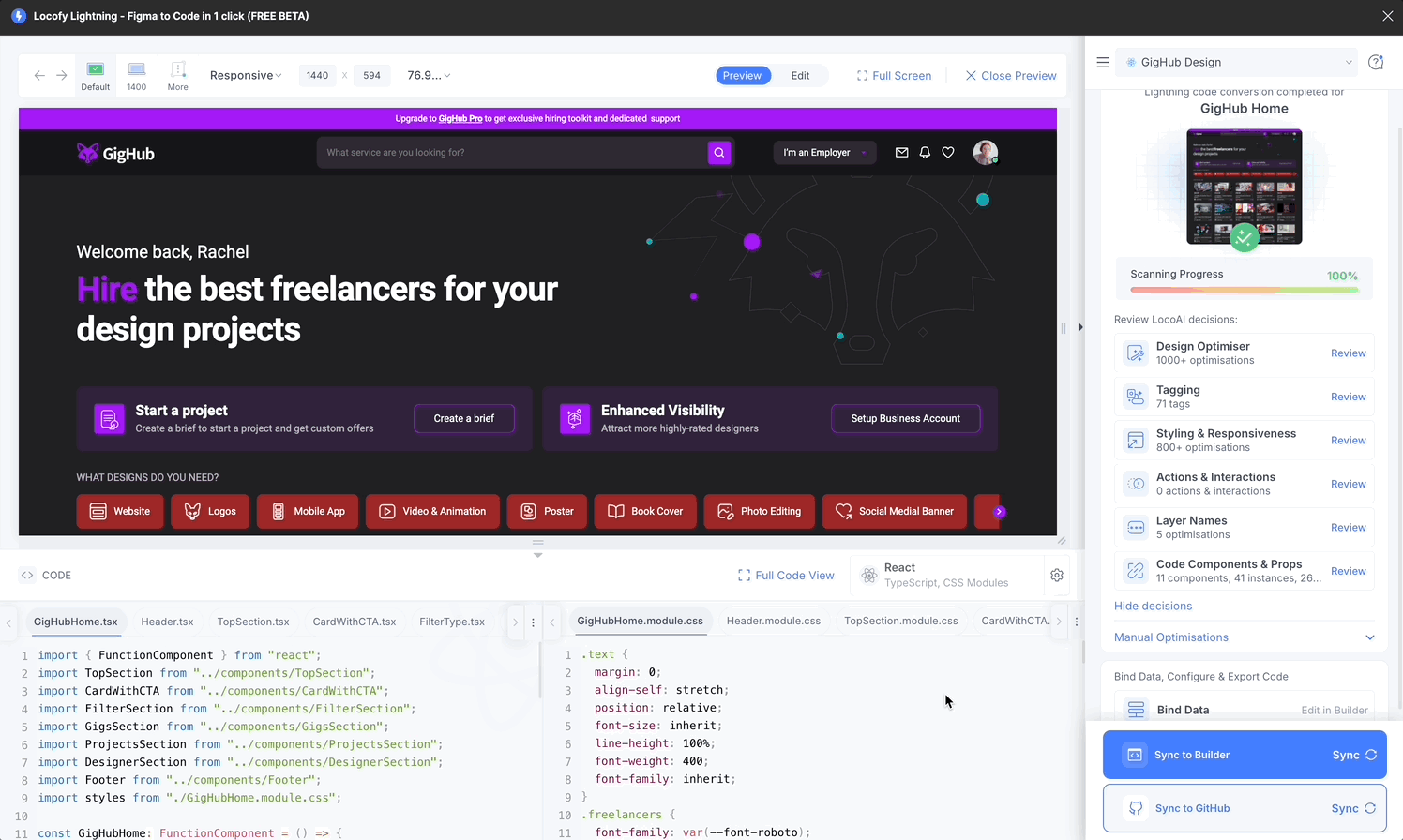Click the GigHub logo in the preview

[115, 154]
